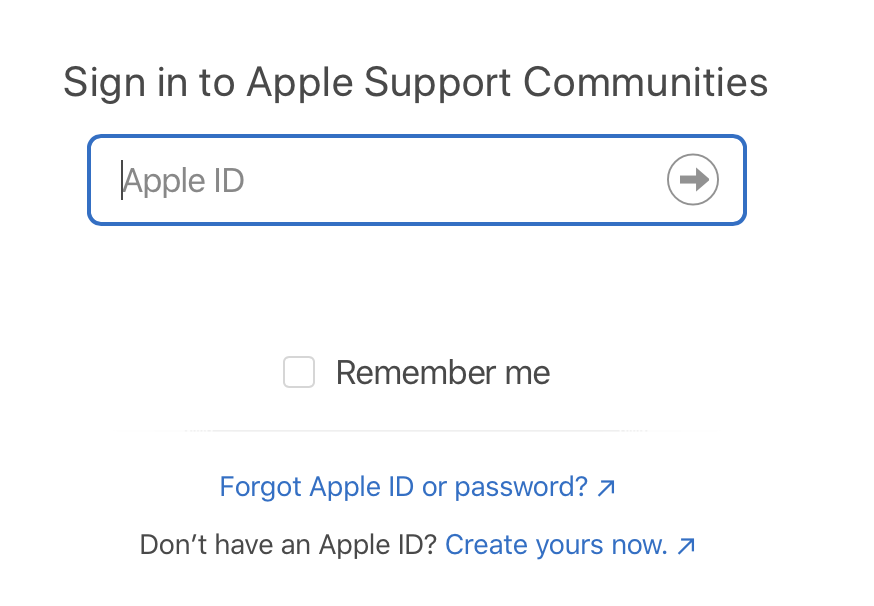Click the word Remember next to the checkbox
The width and height of the screenshot is (874, 606).
click(399, 373)
